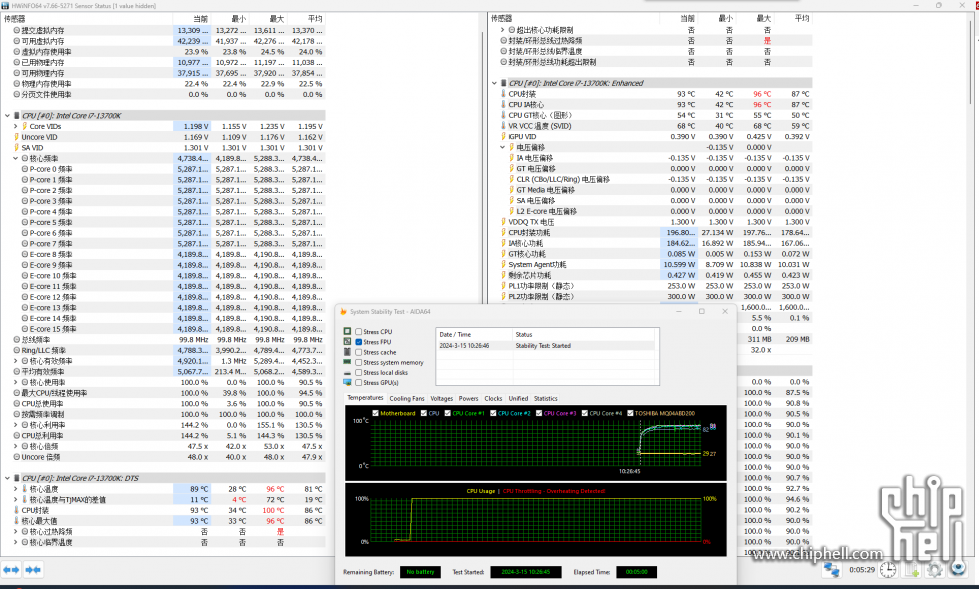Click the icon beside iGPU VID
The width and height of the screenshot is (979, 589).
tap(503, 136)
